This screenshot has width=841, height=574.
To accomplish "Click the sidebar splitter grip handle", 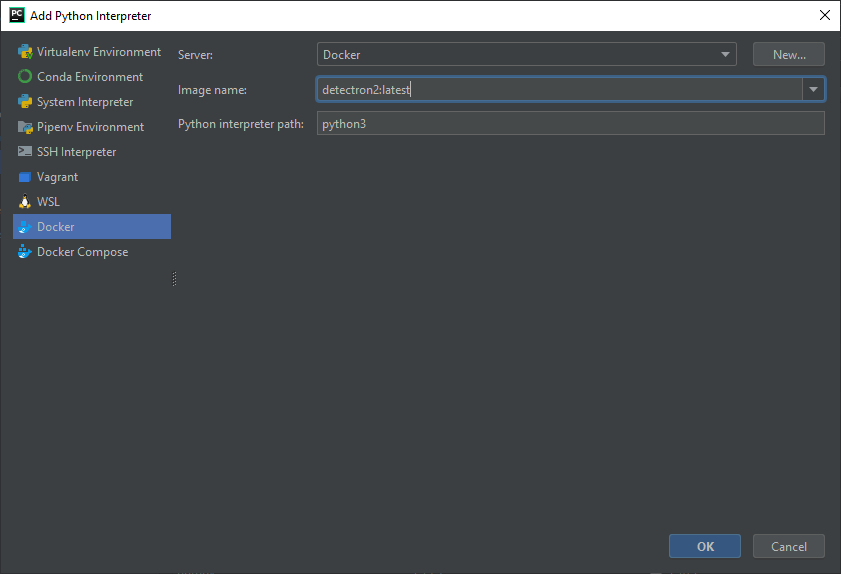I will 174,279.
